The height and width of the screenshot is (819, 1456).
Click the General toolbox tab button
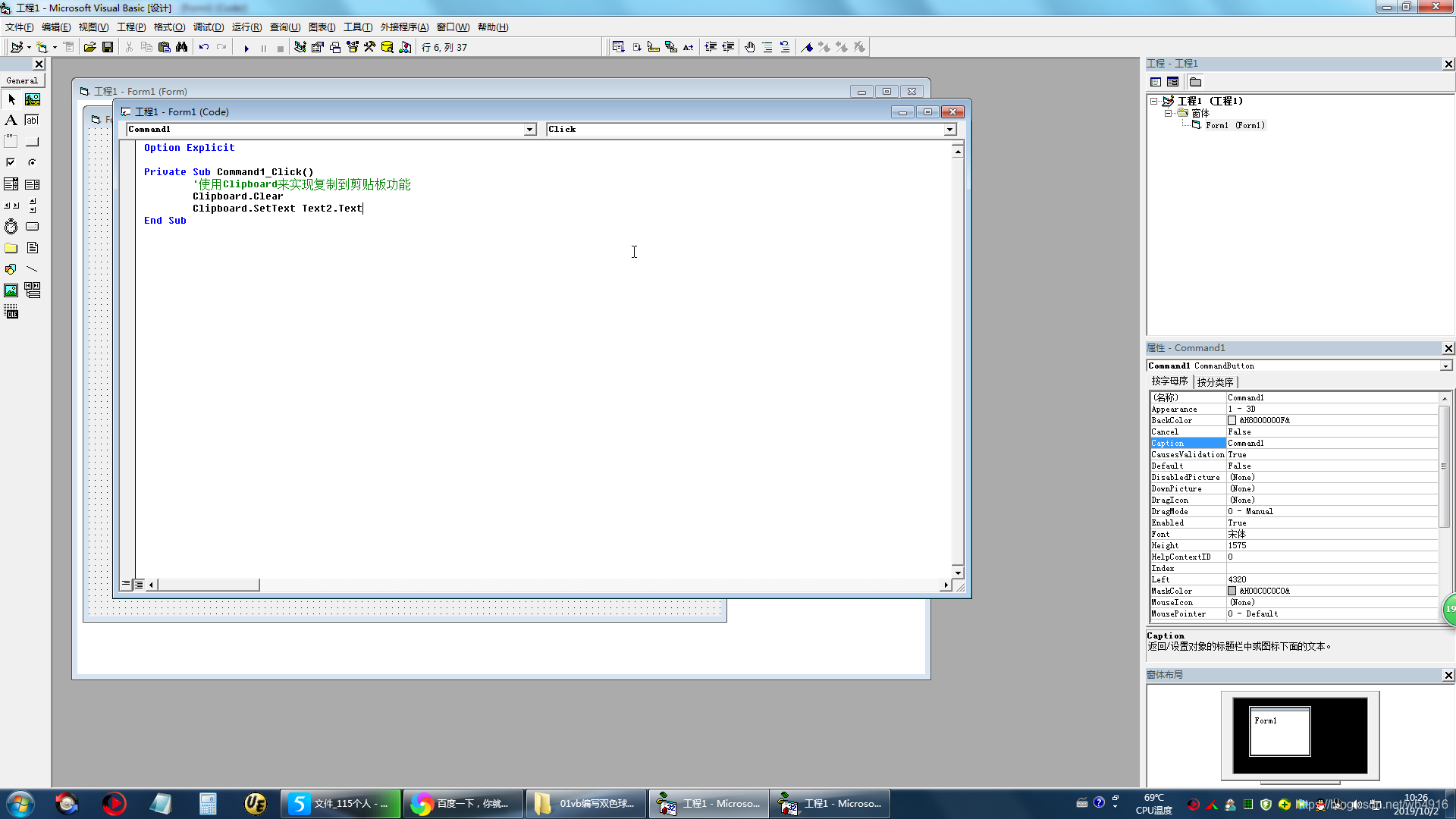(x=22, y=80)
